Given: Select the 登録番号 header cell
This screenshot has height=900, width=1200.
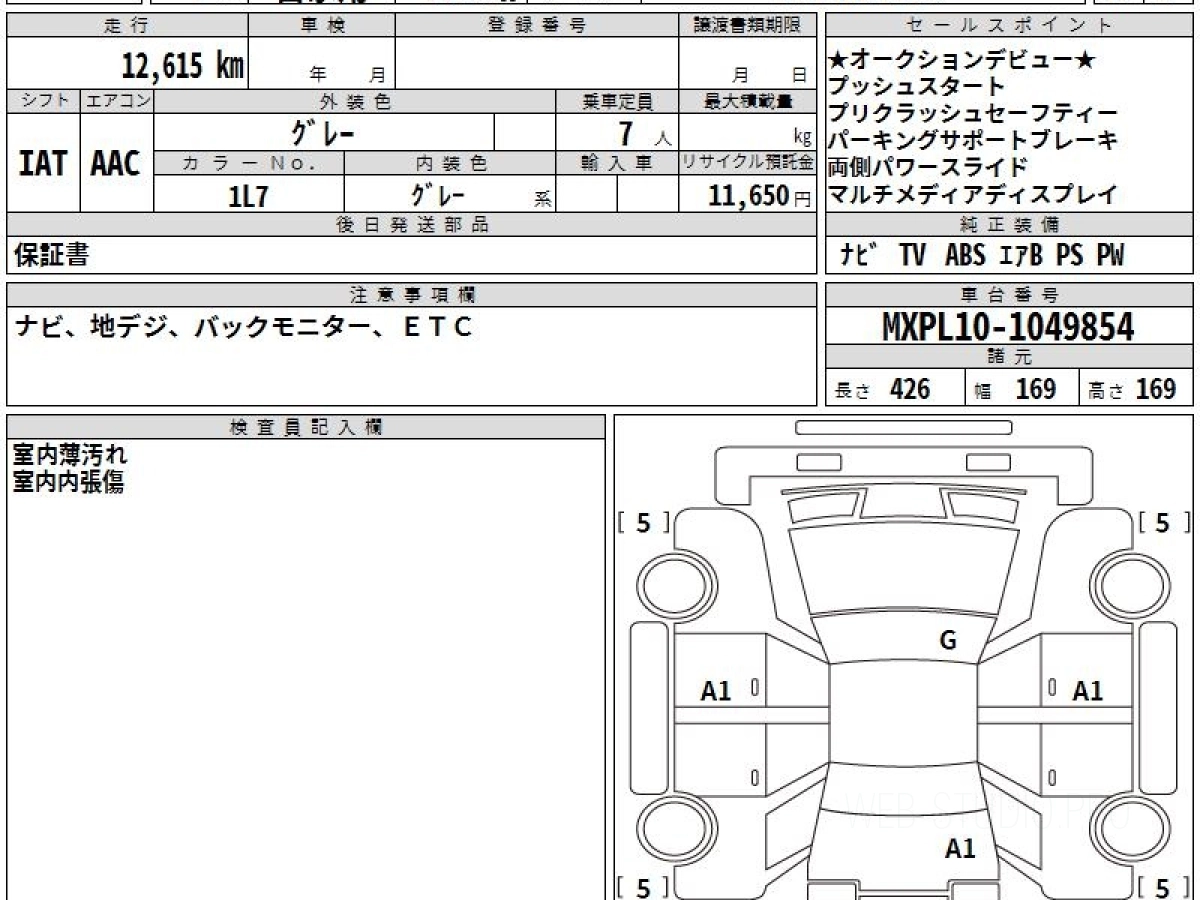Looking at the screenshot, I should point(537,26).
